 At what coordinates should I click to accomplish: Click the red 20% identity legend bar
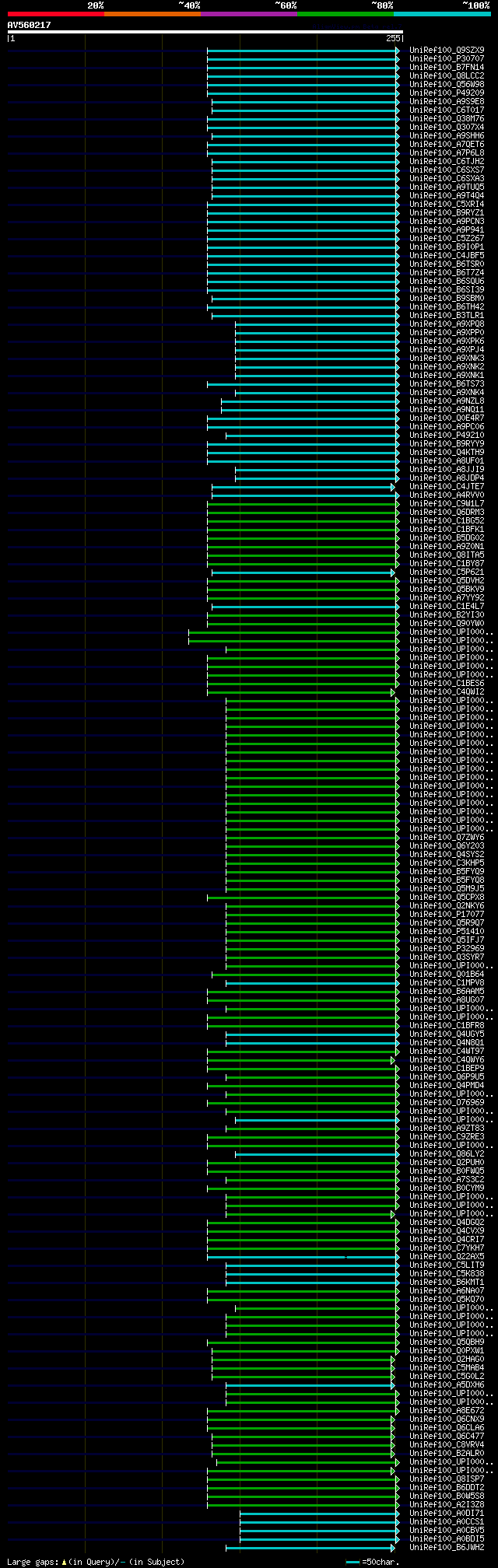click(x=55, y=13)
